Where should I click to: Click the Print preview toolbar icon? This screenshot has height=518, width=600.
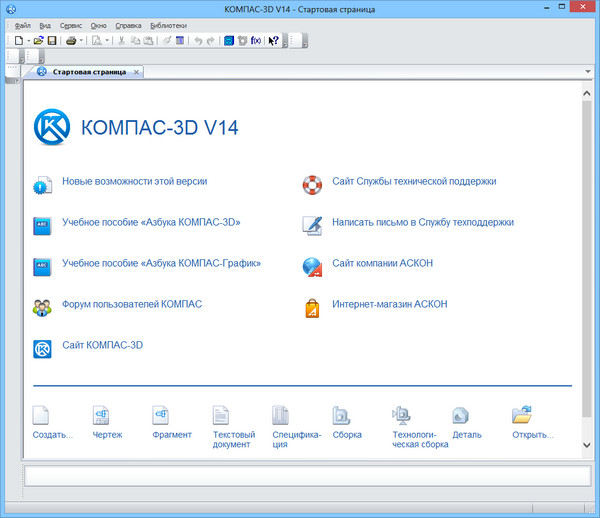[x=97, y=40]
